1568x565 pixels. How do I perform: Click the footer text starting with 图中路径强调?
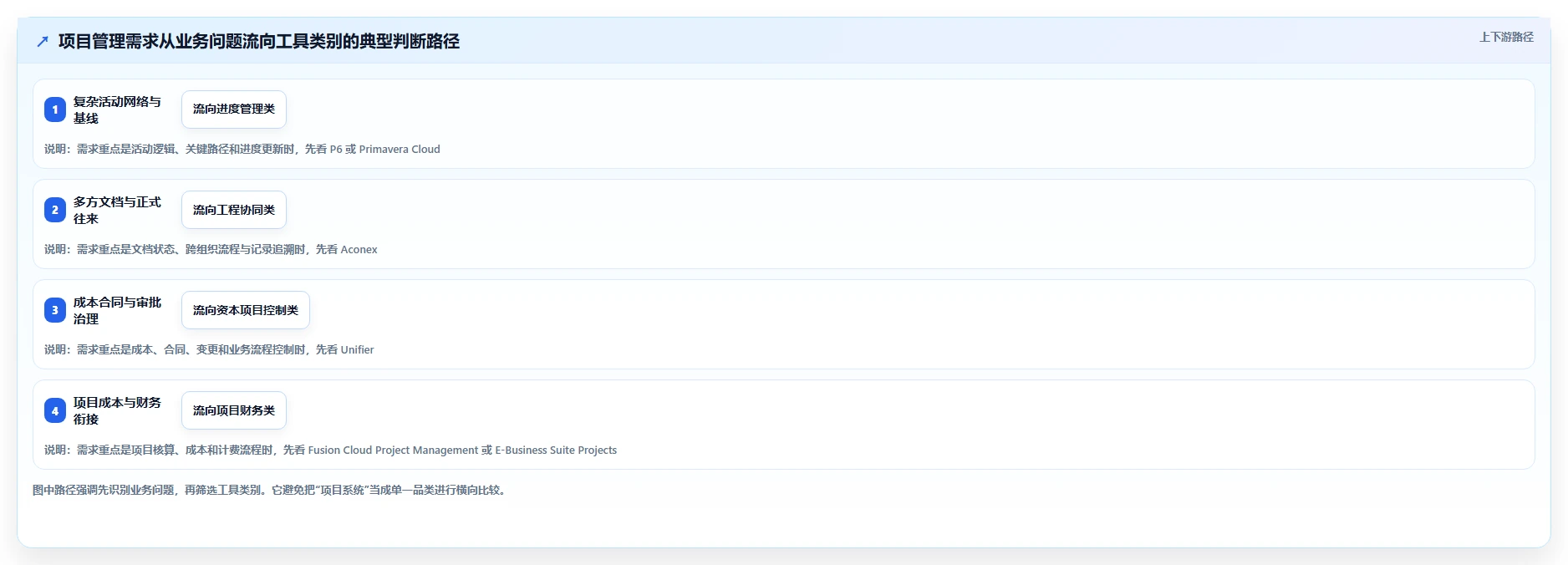pyautogui.click(x=270, y=490)
